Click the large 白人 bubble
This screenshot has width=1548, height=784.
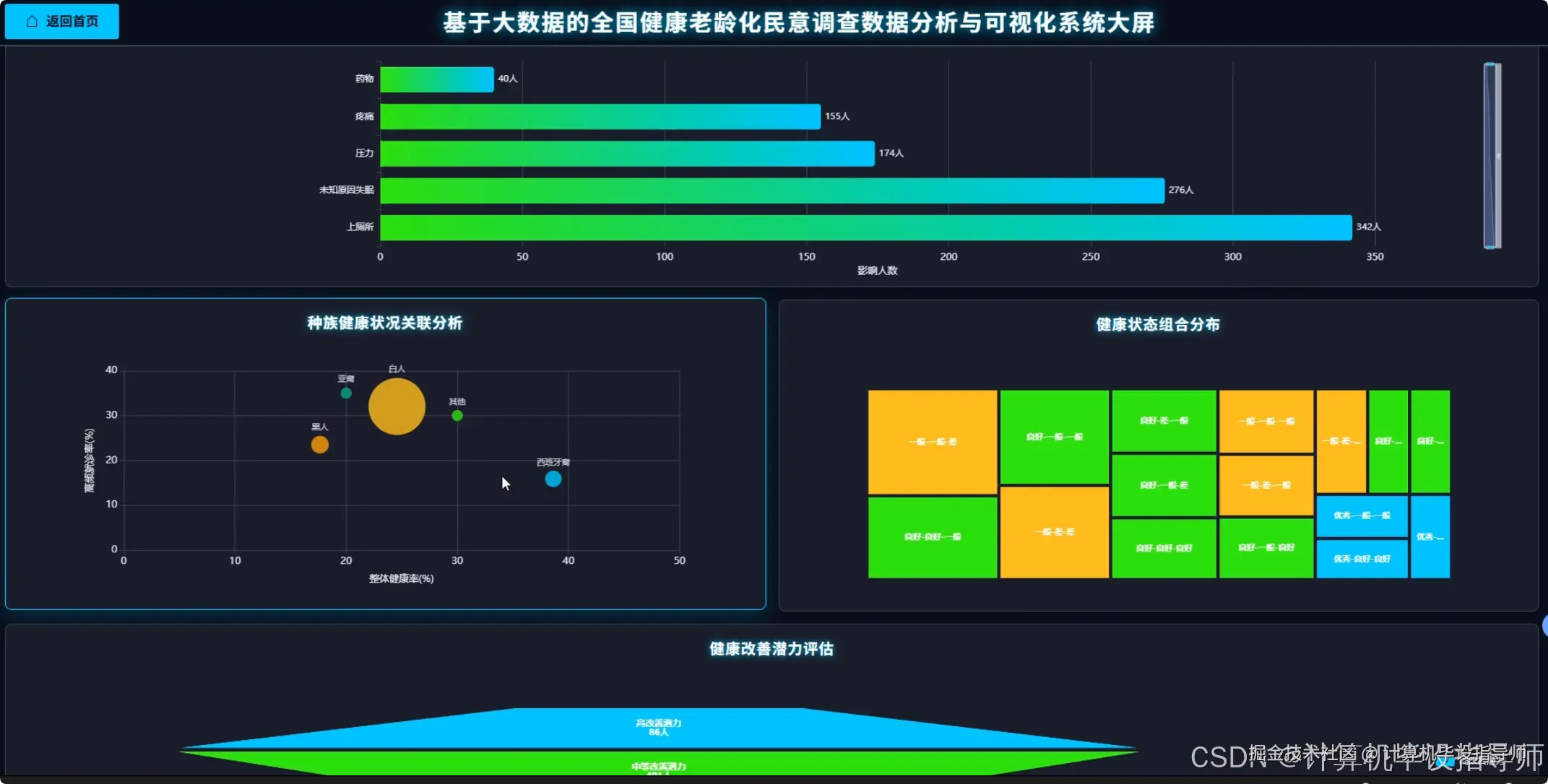396,406
